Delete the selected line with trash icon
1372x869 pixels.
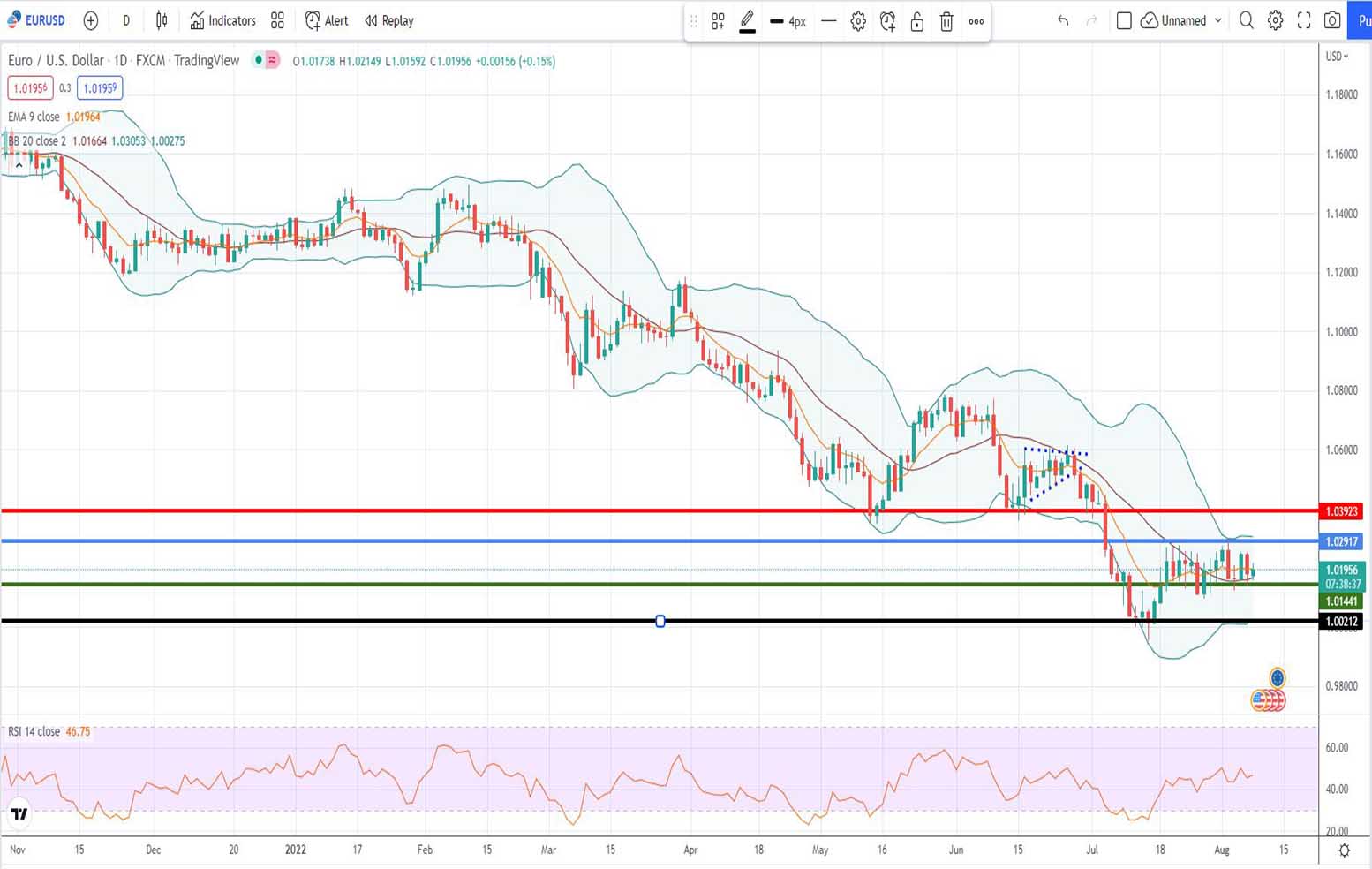coord(946,22)
